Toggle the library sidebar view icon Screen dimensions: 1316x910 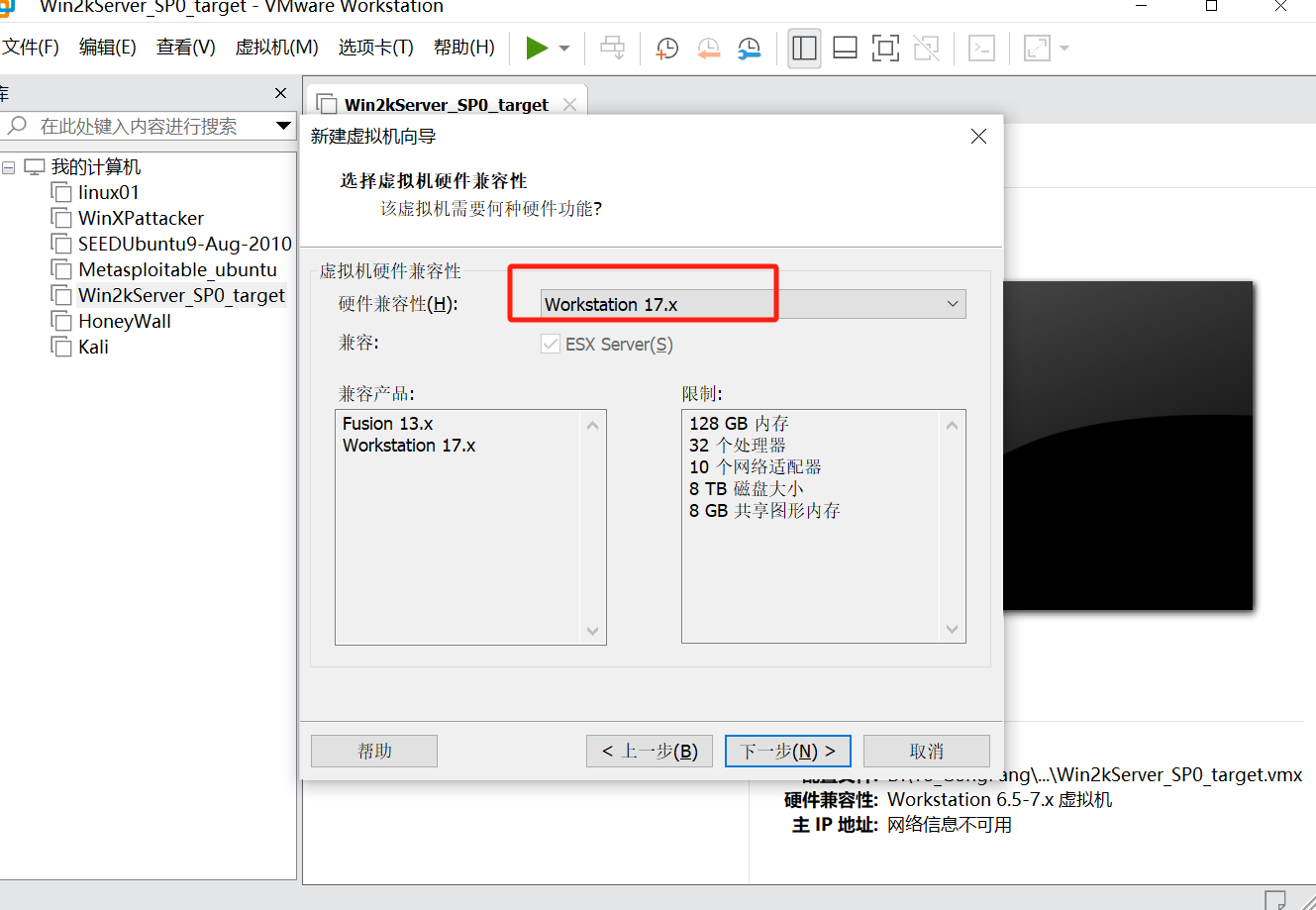pyautogui.click(x=805, y=48)
